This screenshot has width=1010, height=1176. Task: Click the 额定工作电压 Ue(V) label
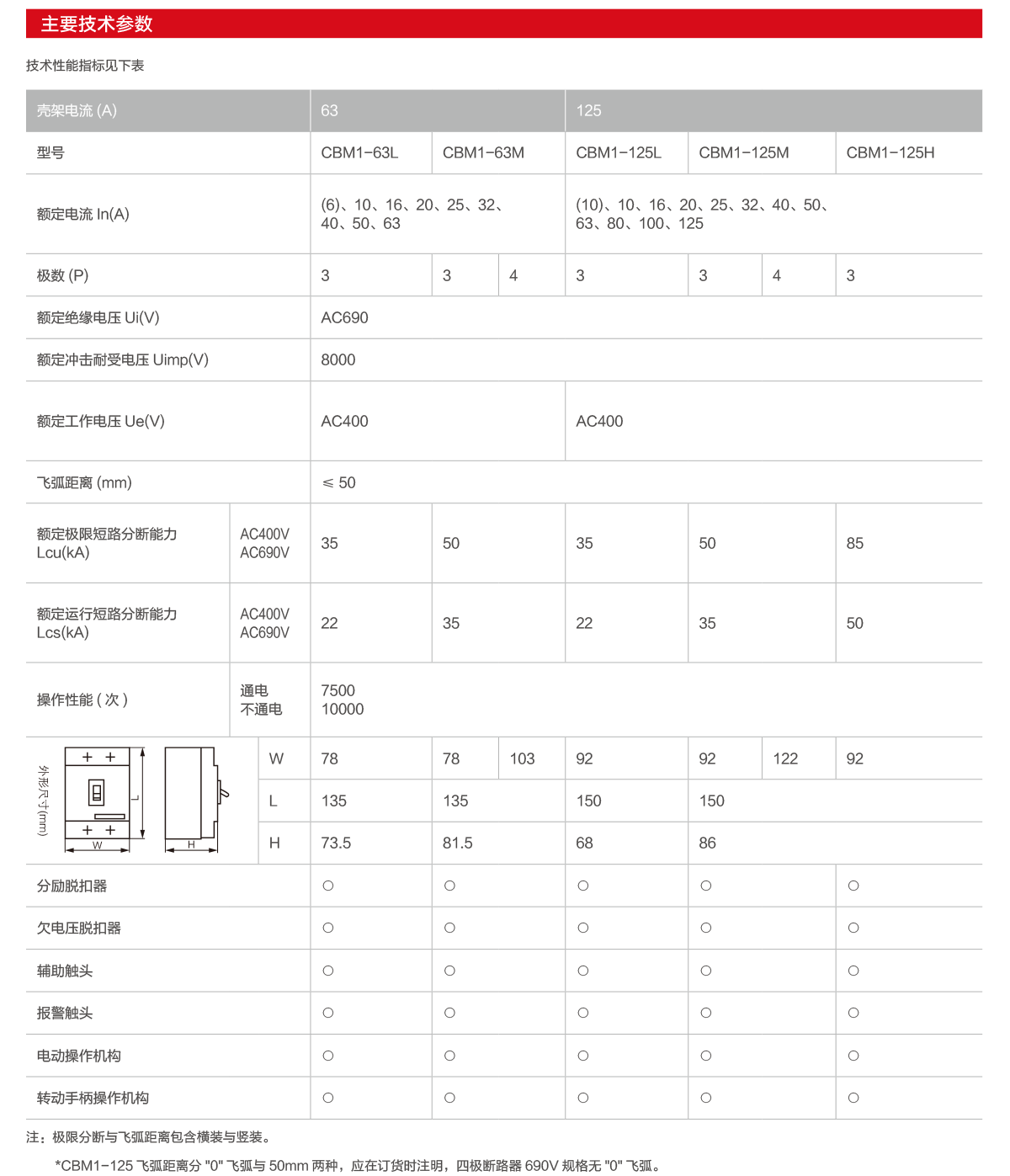pyautogui.click(x=100, y=421)
